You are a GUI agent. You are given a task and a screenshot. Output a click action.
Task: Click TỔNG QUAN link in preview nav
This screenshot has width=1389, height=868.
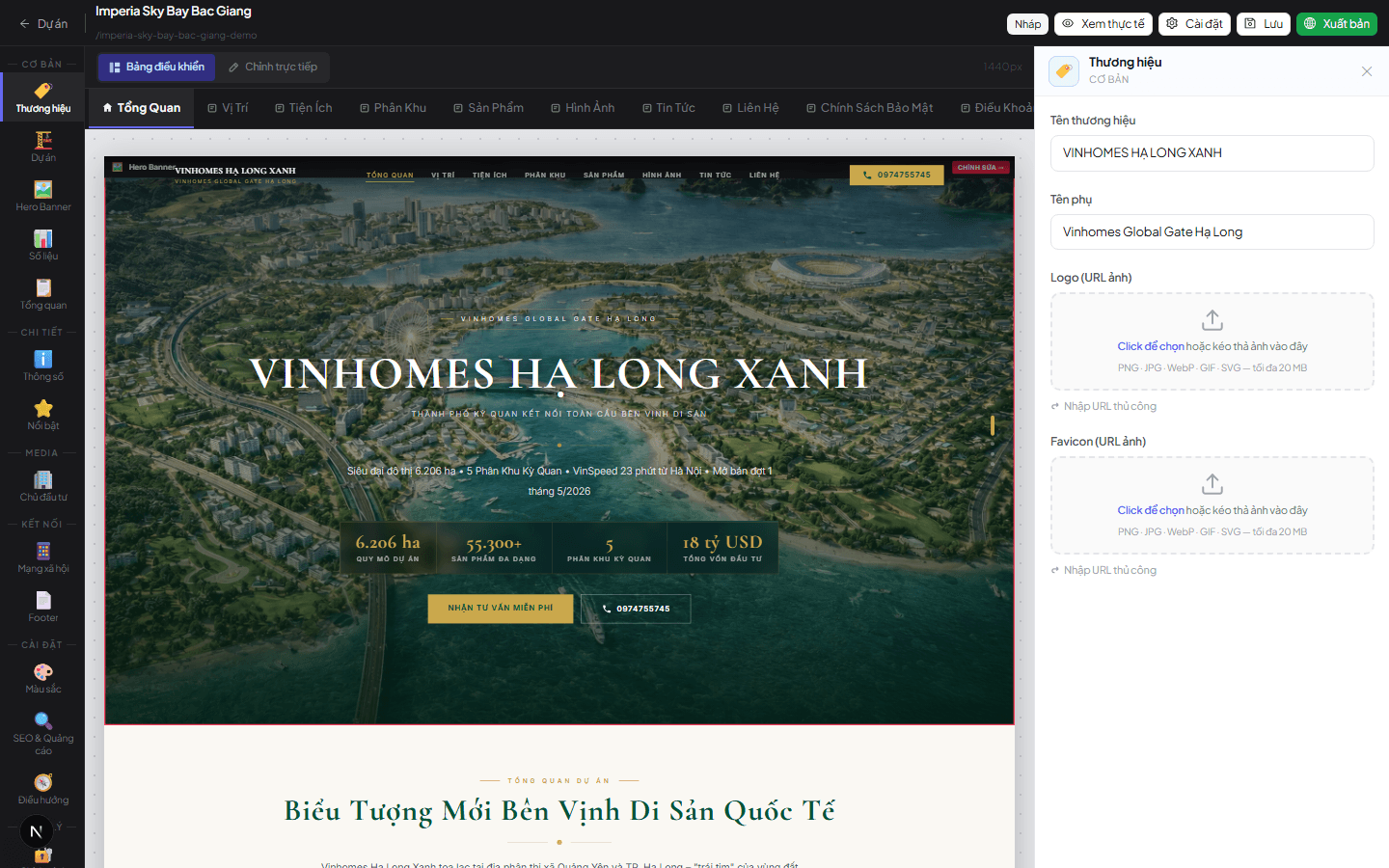tap(390, 176)
